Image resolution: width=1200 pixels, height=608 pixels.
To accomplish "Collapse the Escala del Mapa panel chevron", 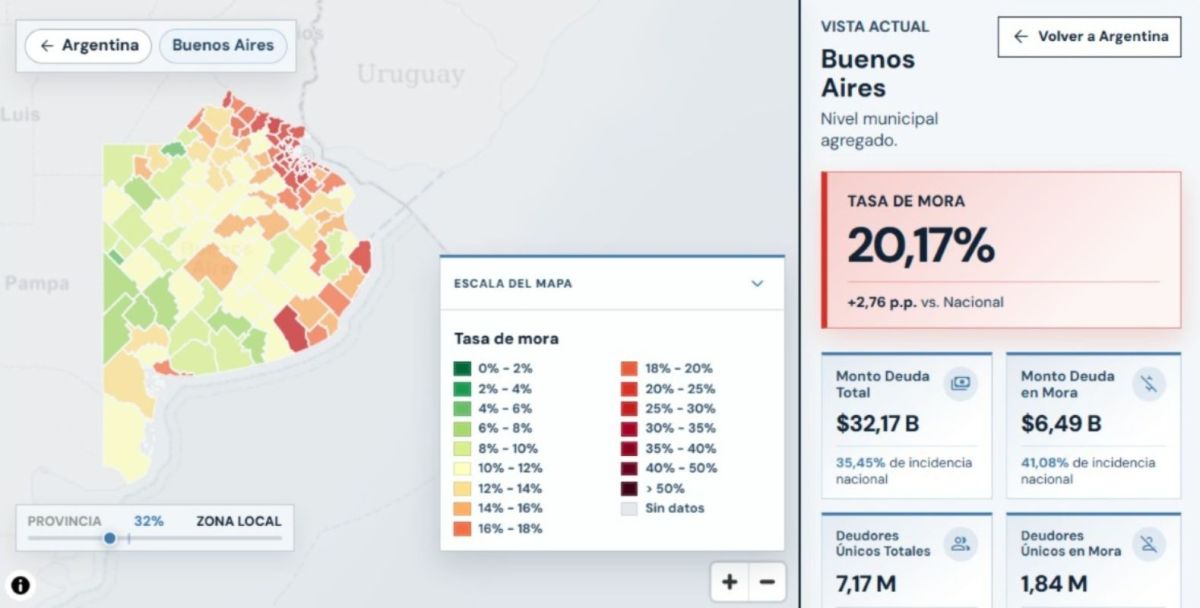I will point(757,283).
